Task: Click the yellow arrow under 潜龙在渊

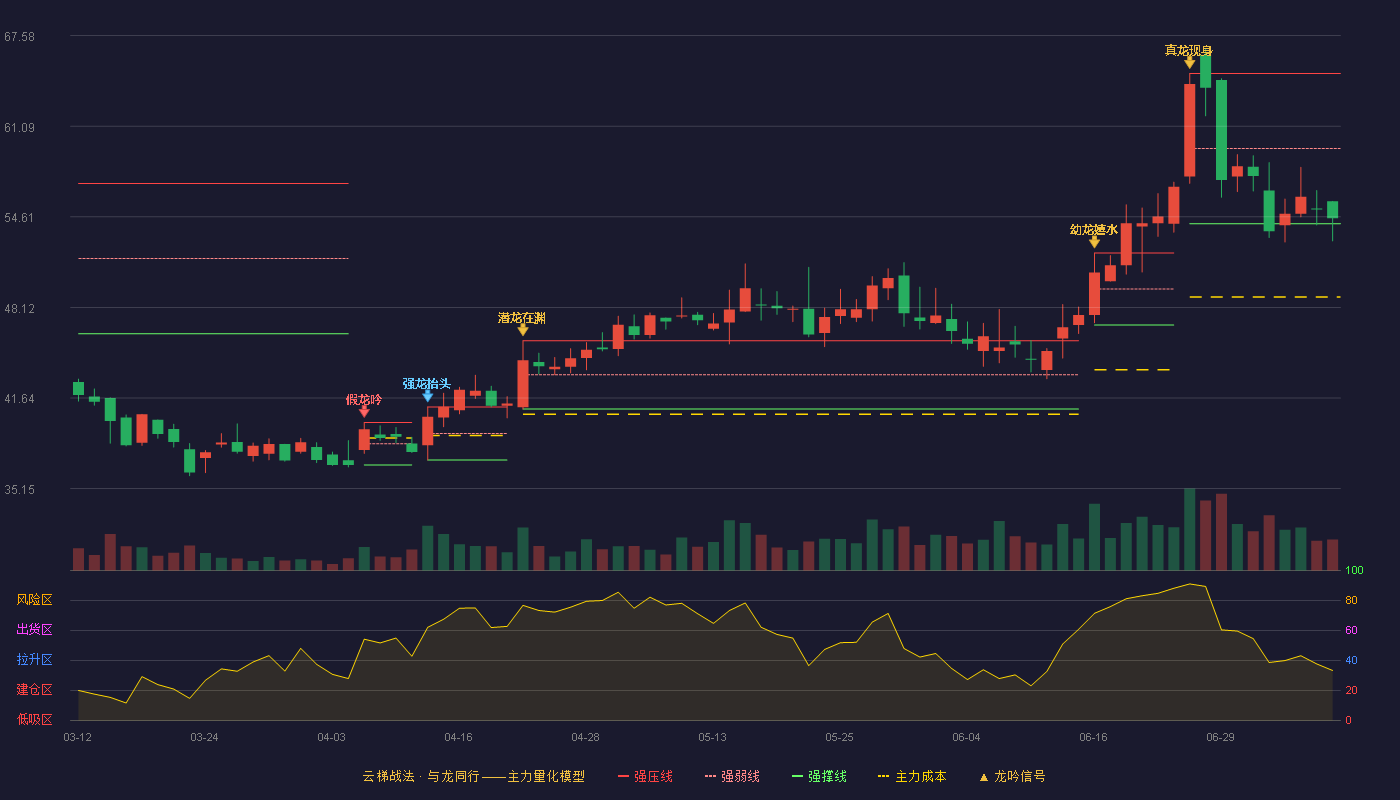Action: pyautogui.click(x=523, y=330)
